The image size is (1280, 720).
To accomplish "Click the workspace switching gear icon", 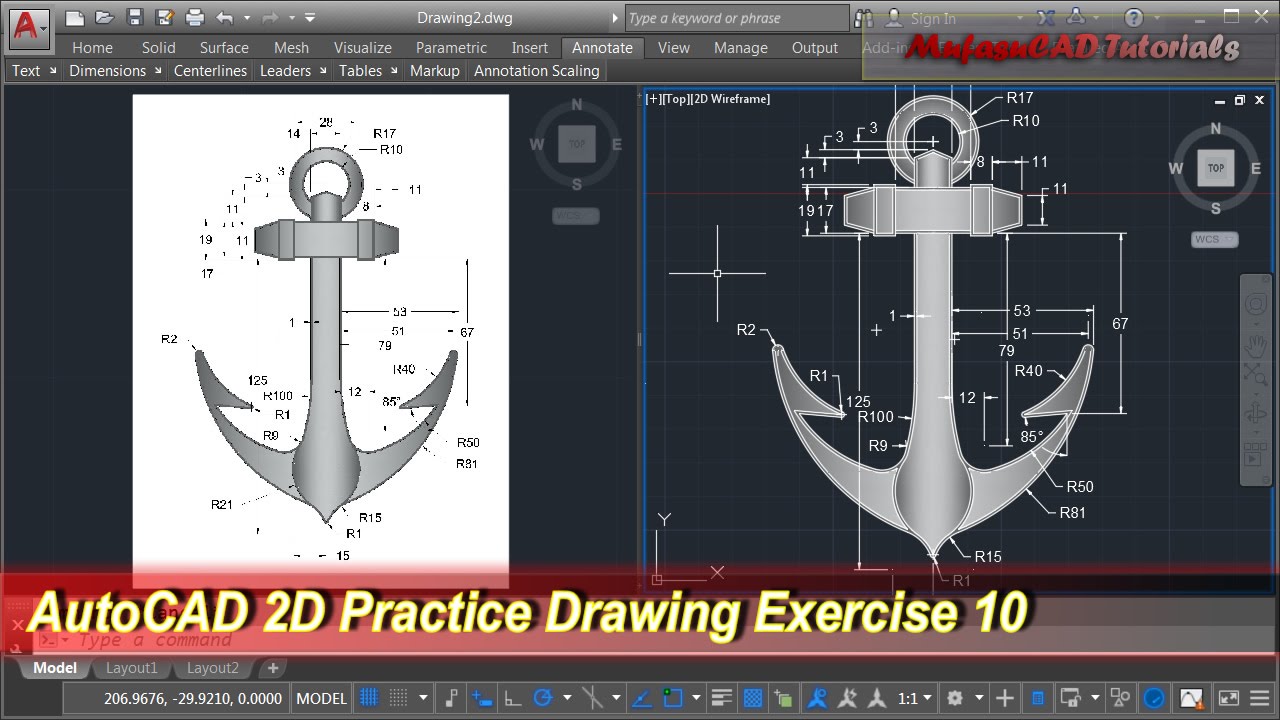I will point(955,697).
